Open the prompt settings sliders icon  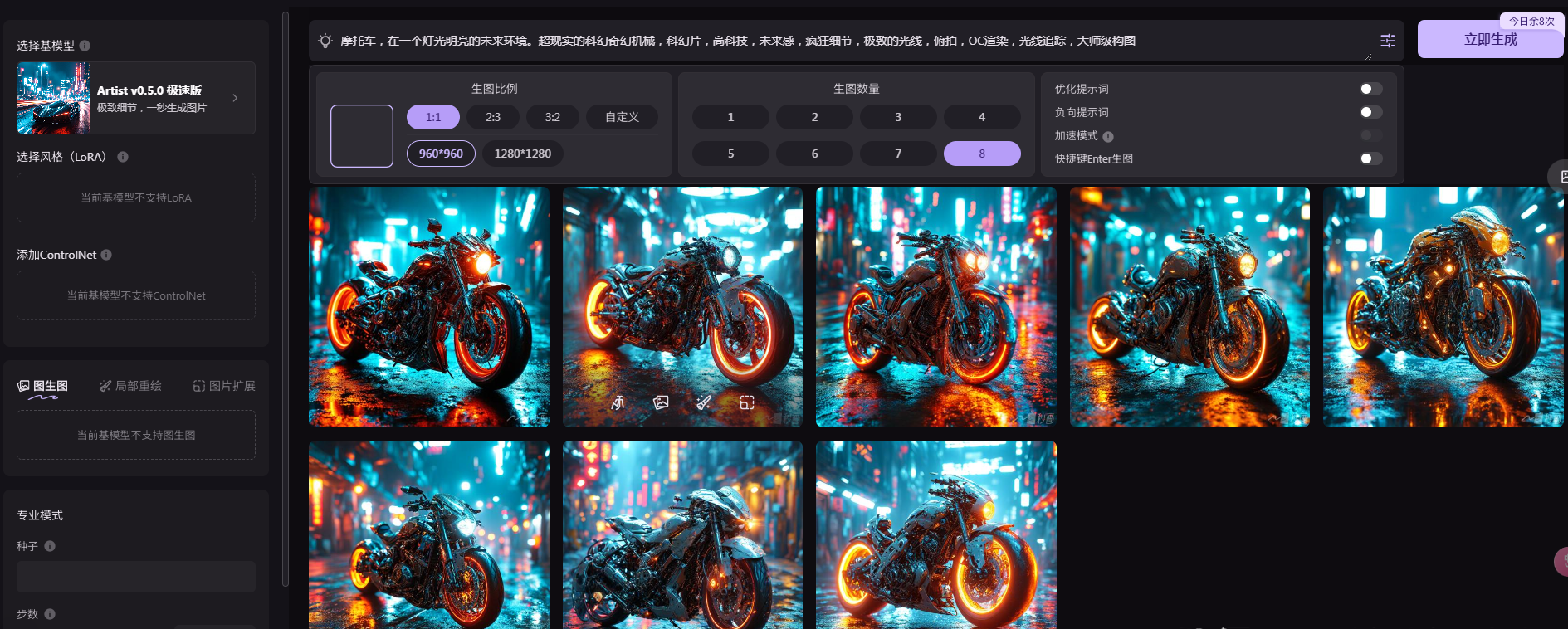click(x=1387, y=41)
